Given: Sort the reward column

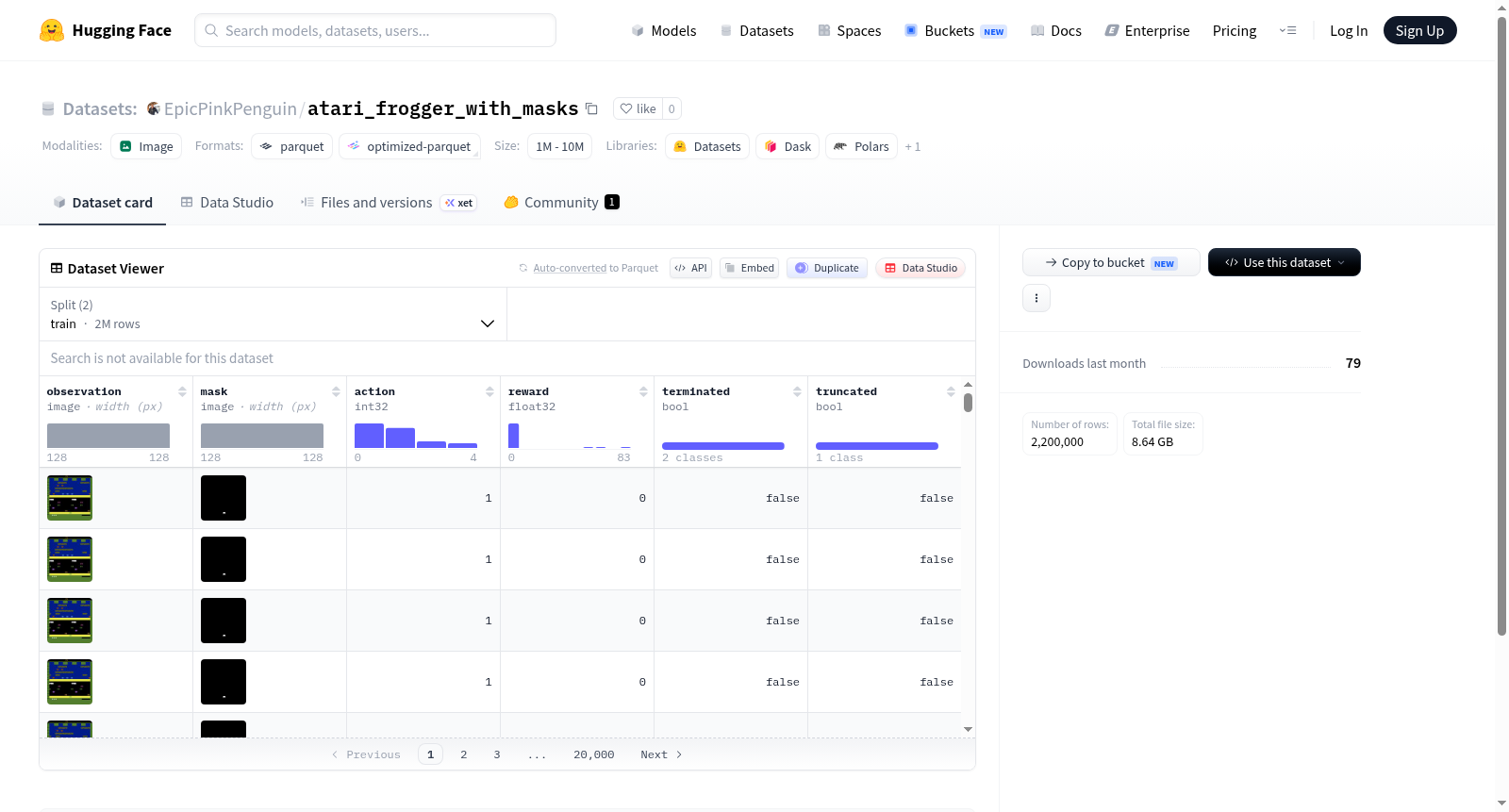Looking at the screenshot, I should [643, 391].
